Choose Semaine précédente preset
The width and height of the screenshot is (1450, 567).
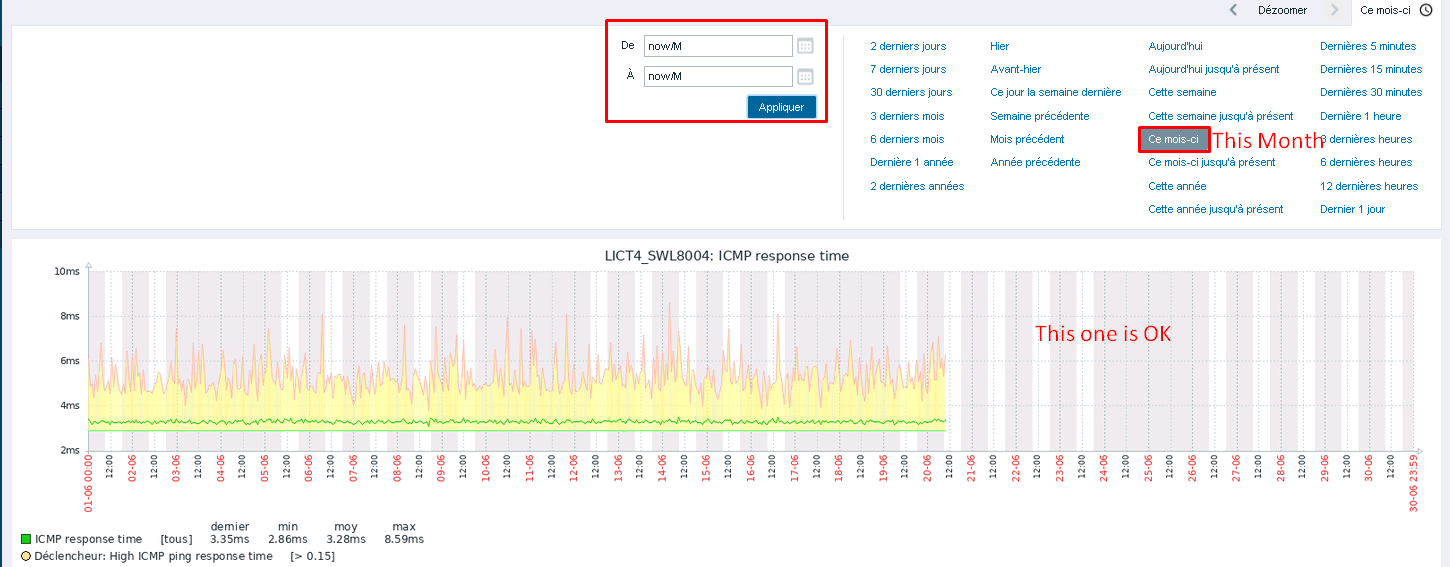click(1040, 116)
